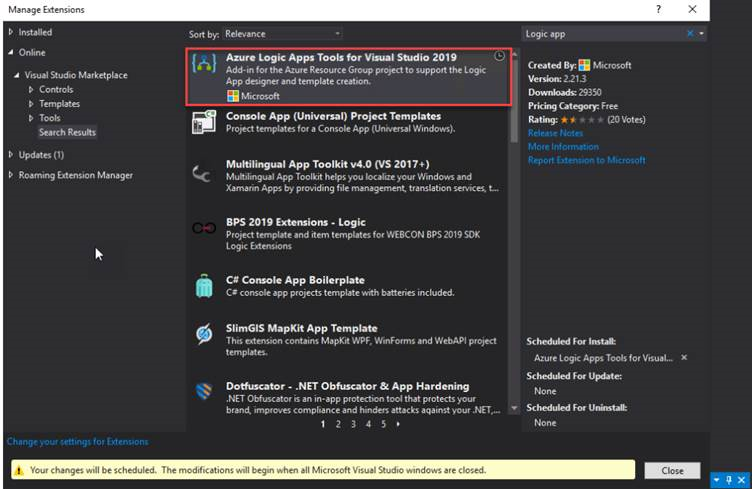Expand the Updates (1) category
This screenshot has width=752, height=490.
tap(11, 154)
